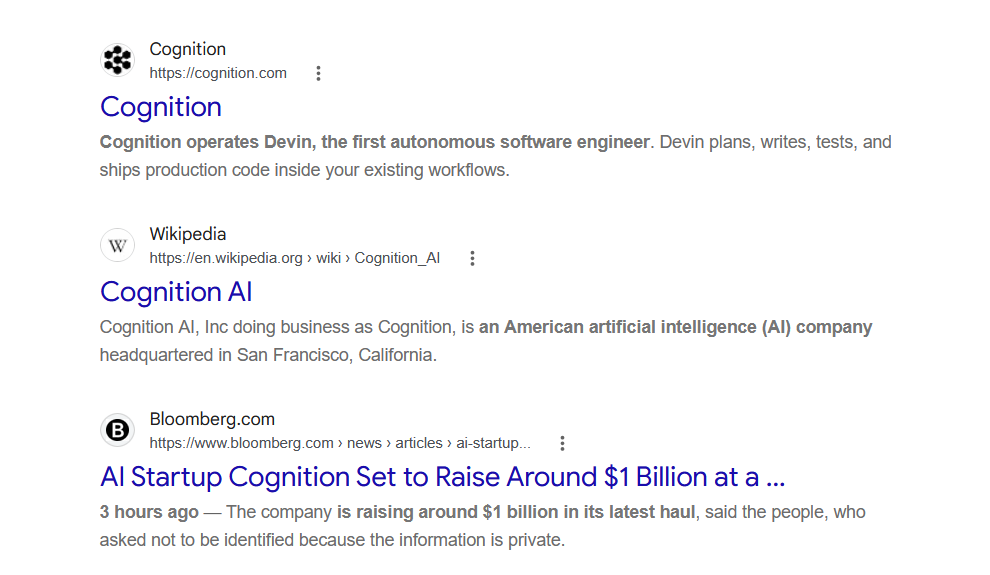Viewport: 990px width, 575px height.
Task: Open the three-dot menu beside Bloomberg URL
Action: click(x=562, y=443)
